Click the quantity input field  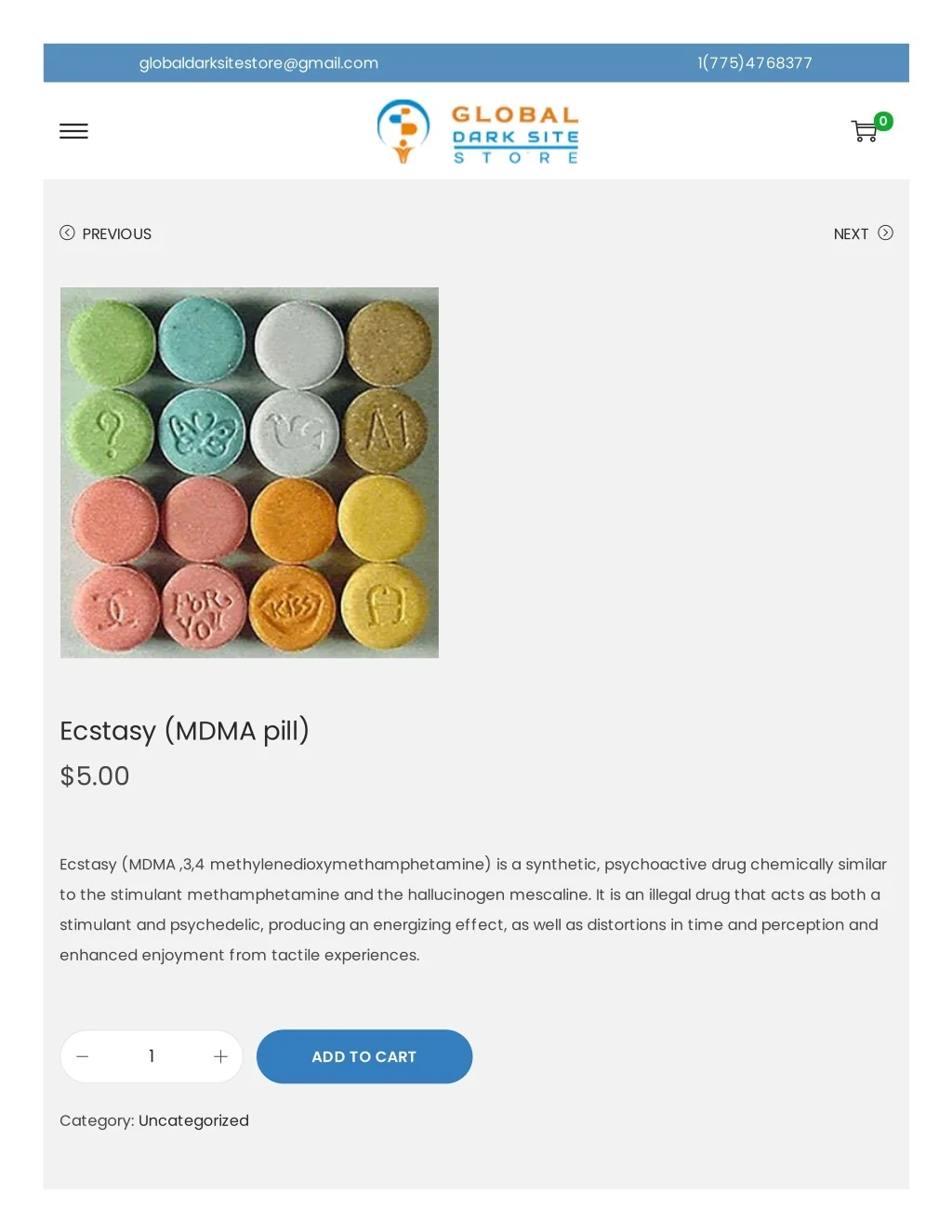pos(152,1056)
